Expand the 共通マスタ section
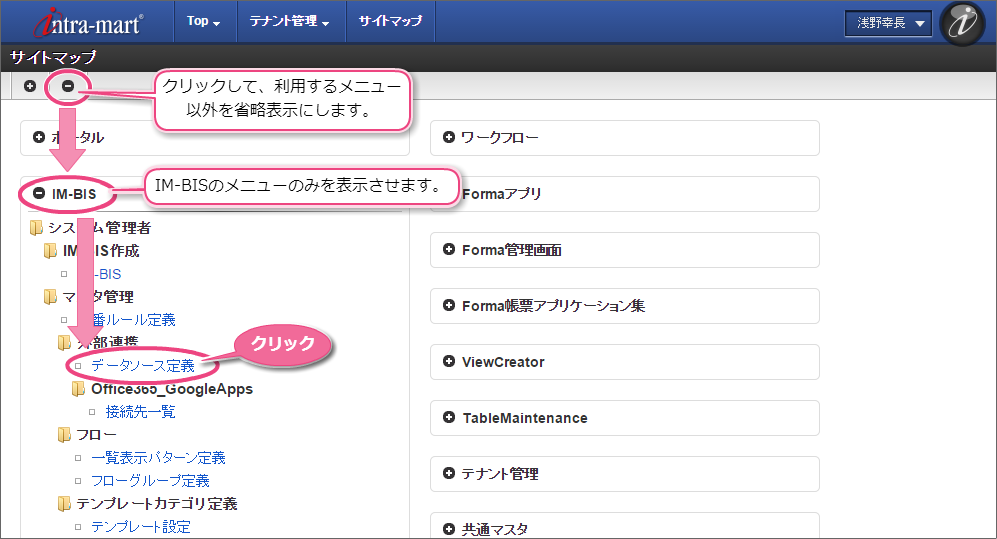Screen dimensions: 997x539 [449, 529]
